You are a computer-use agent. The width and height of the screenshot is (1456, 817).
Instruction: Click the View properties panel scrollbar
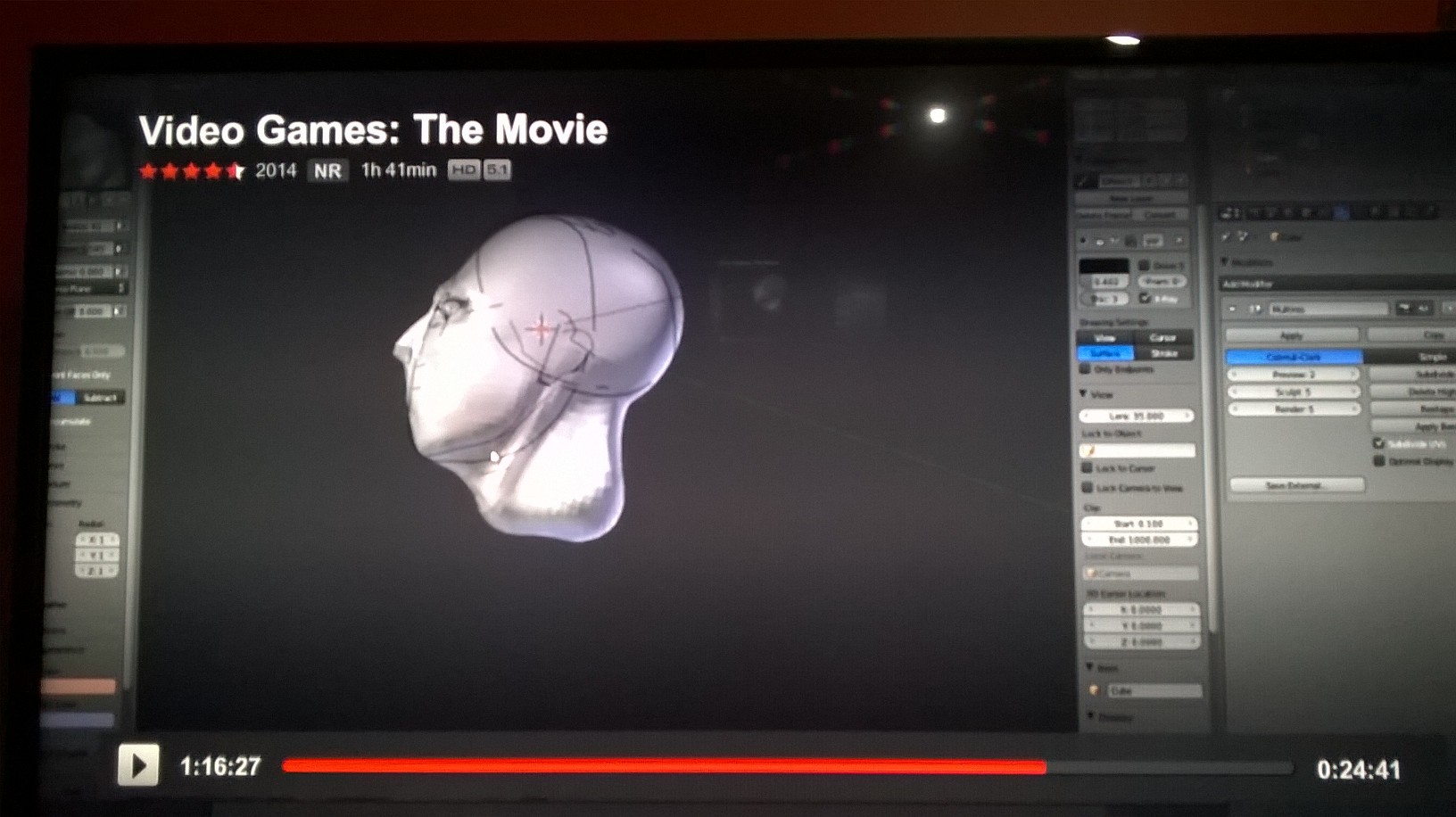point(1206,419)
